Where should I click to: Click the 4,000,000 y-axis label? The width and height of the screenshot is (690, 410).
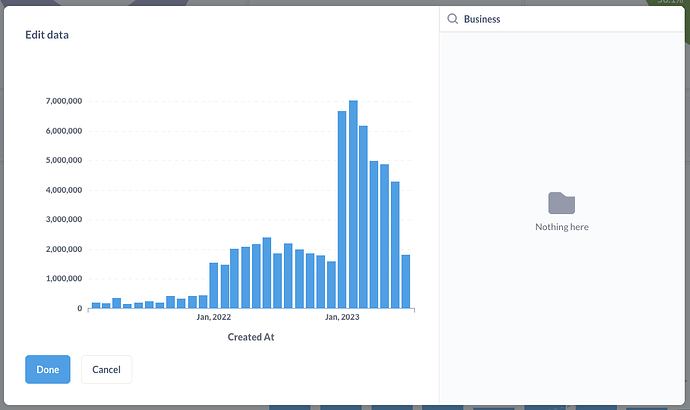click(64, 190)
